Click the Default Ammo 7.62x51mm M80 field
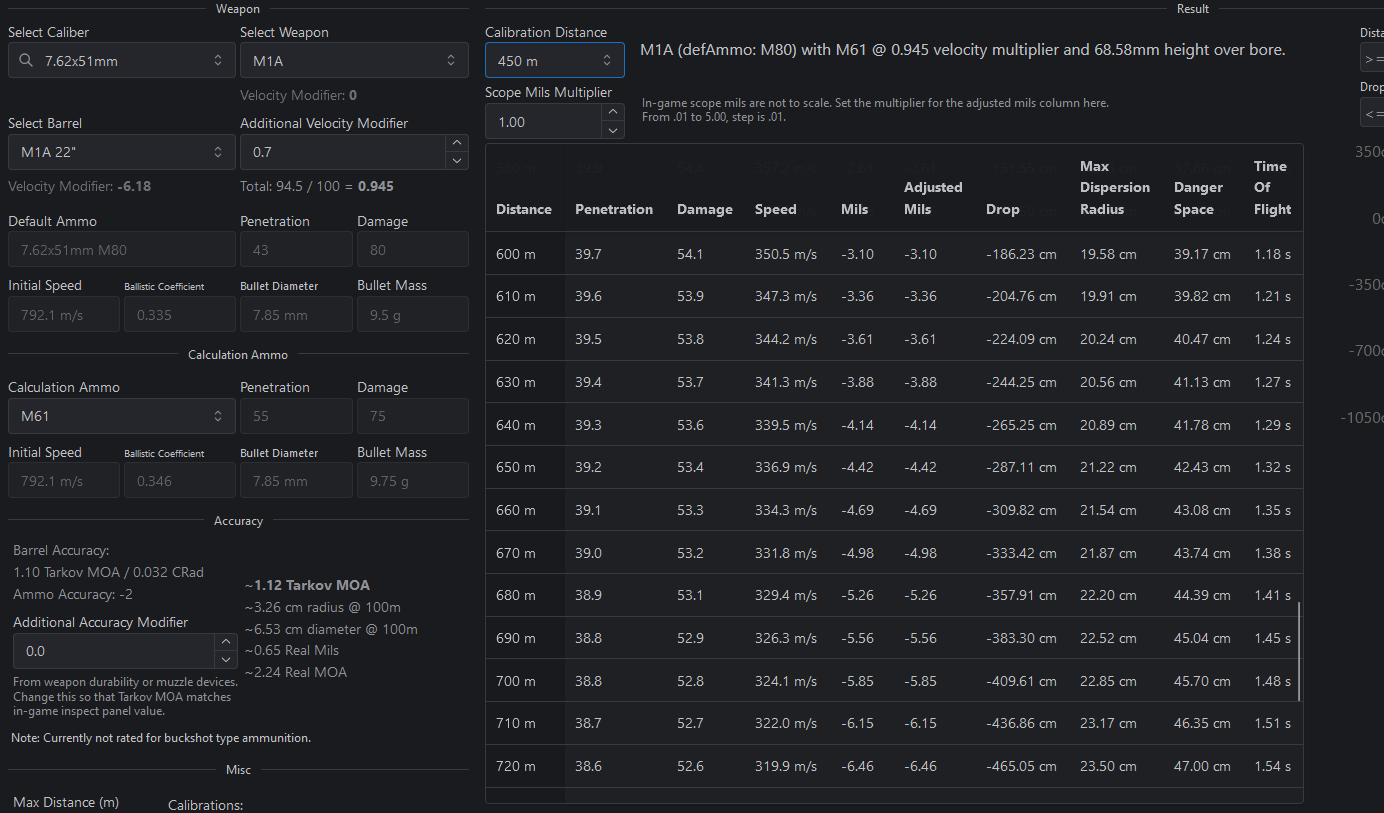Viewport: 1384px width, 813px height. [x=122, y=249]
